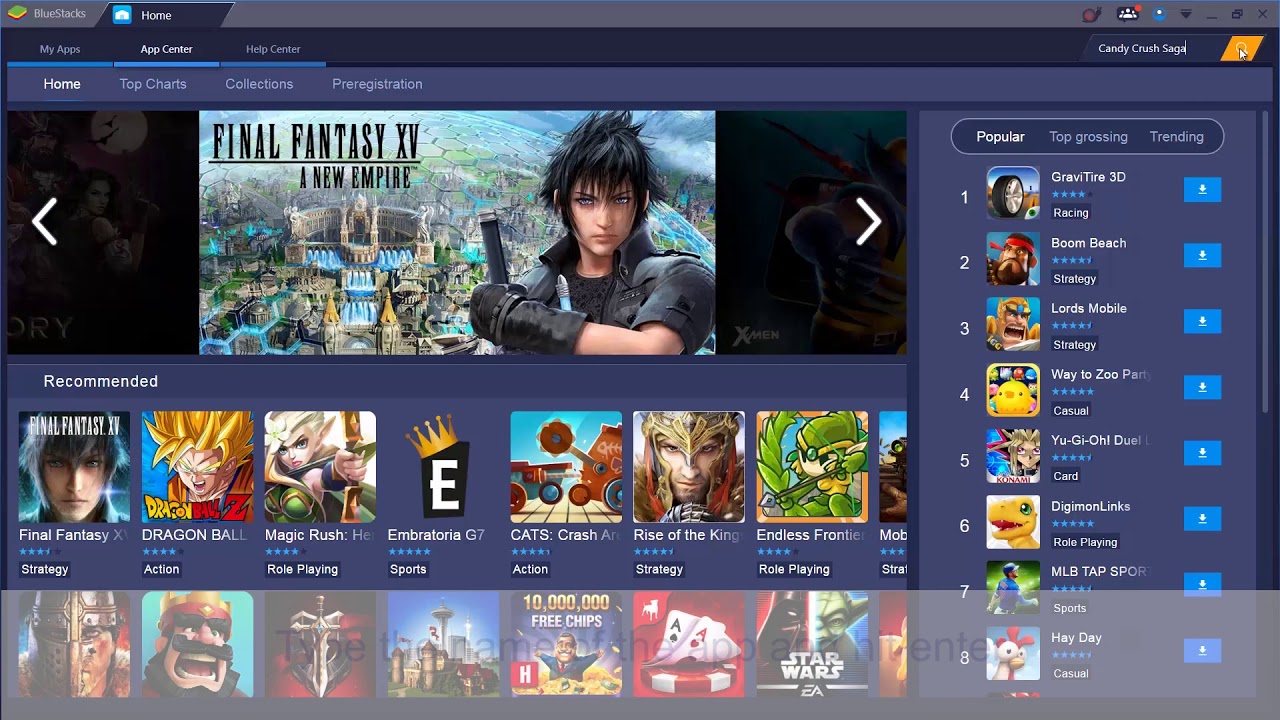The image size is (1280, 720).
Task: Show previous banner with left arrow
Action: pyautogui.click(x=45, y=222)
